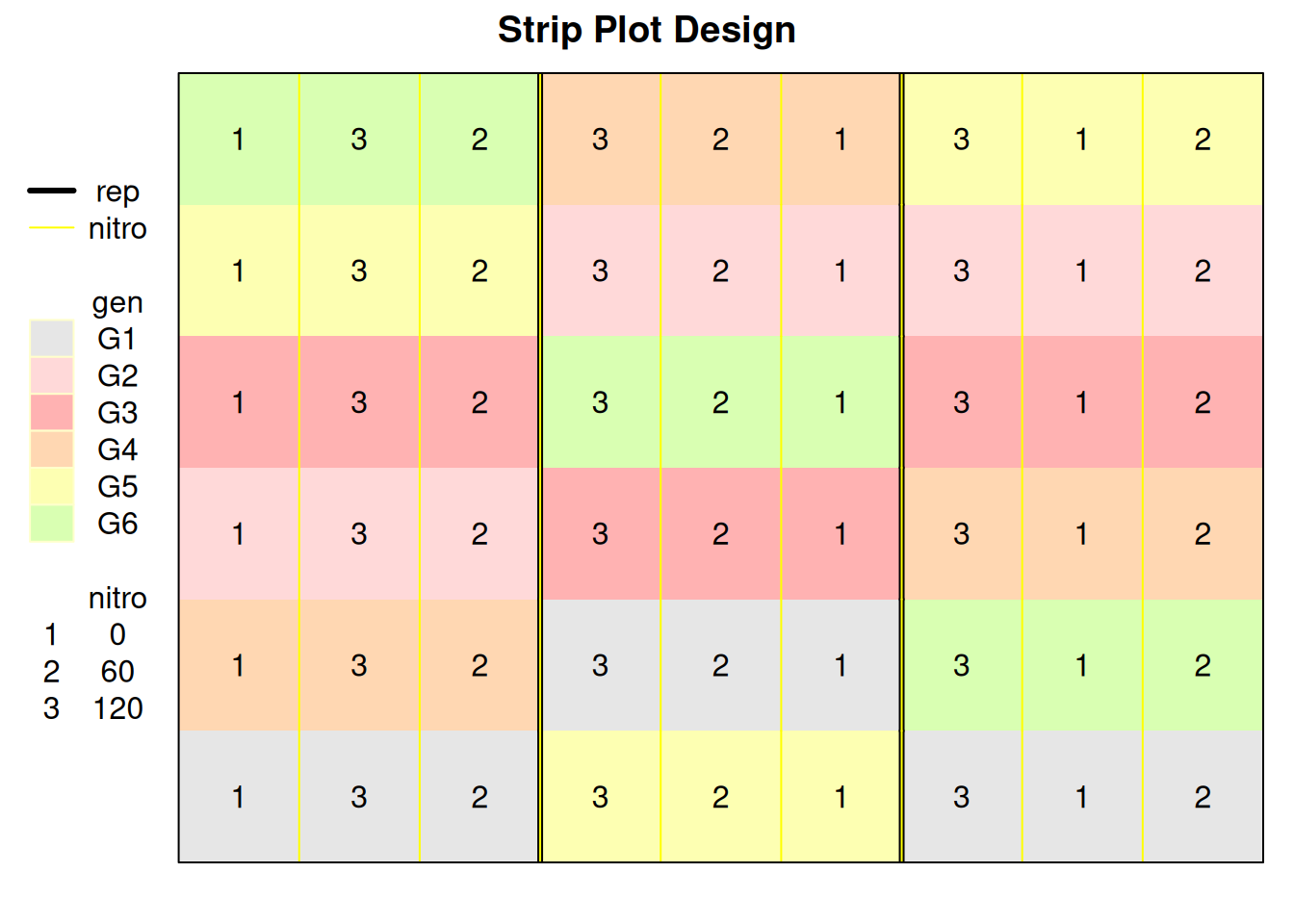Image resolution: width=1294 pixels, height=924 pixels.
Task: Click the thin yellow nitro legend line
Action: (52, 228)
